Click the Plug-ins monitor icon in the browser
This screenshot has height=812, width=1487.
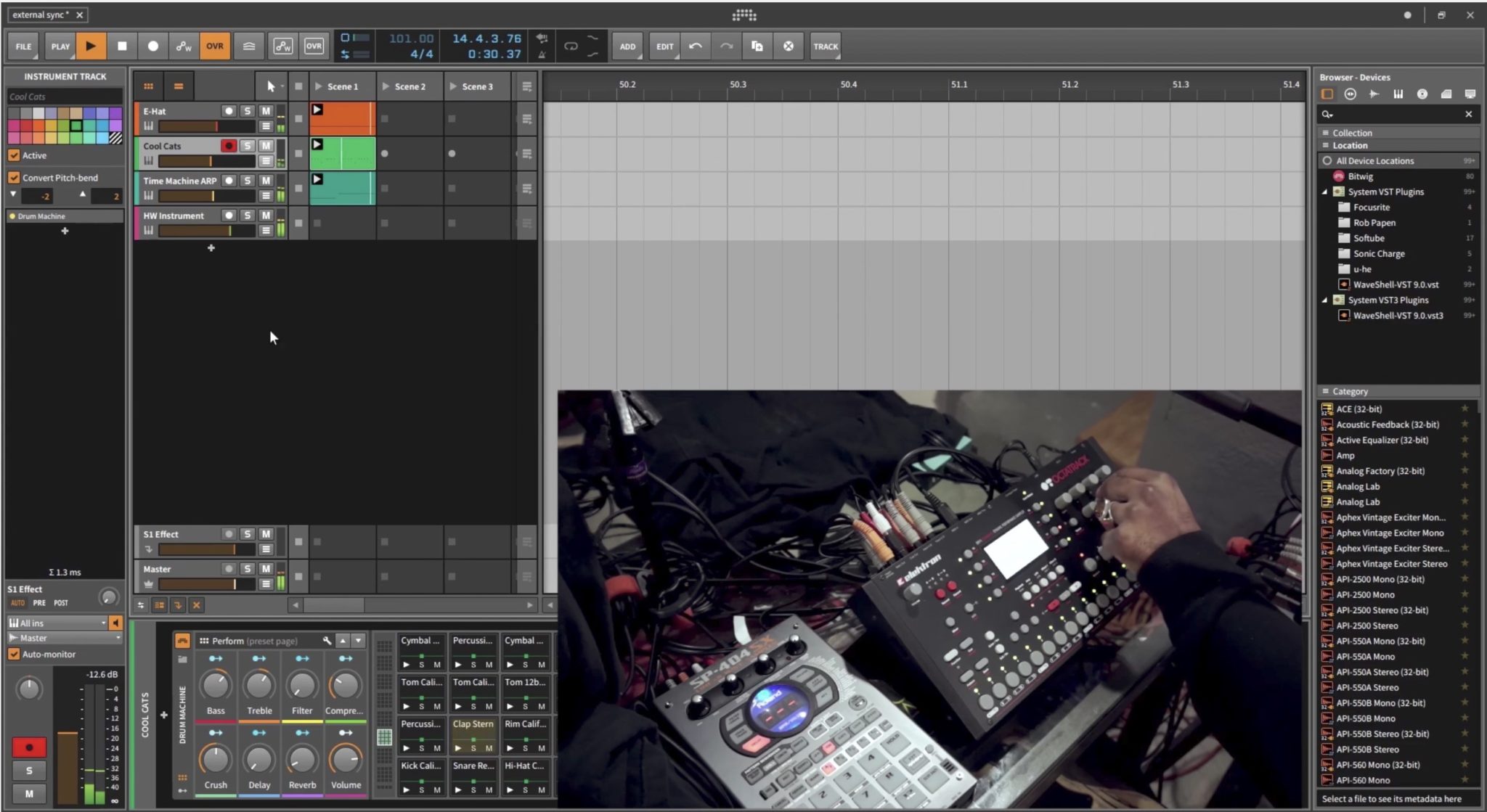[x=1471, y=94]
